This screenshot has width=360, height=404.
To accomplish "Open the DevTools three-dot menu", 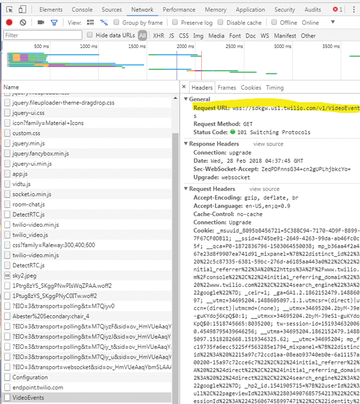I will pos(354,10).
